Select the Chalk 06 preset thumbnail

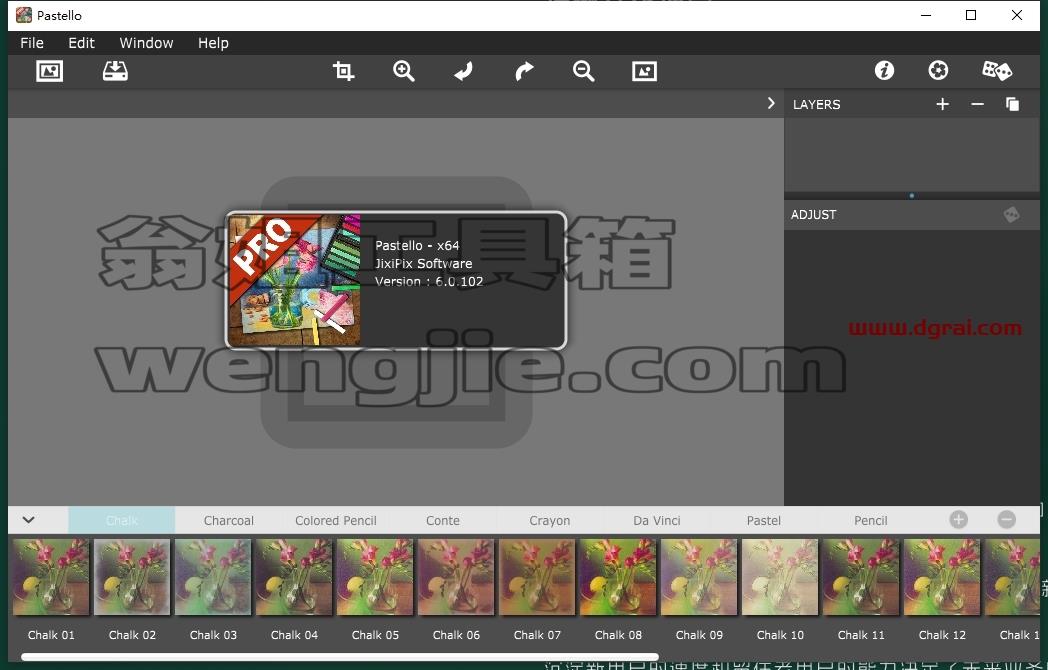pyautogui.click(x=456, y=577)
